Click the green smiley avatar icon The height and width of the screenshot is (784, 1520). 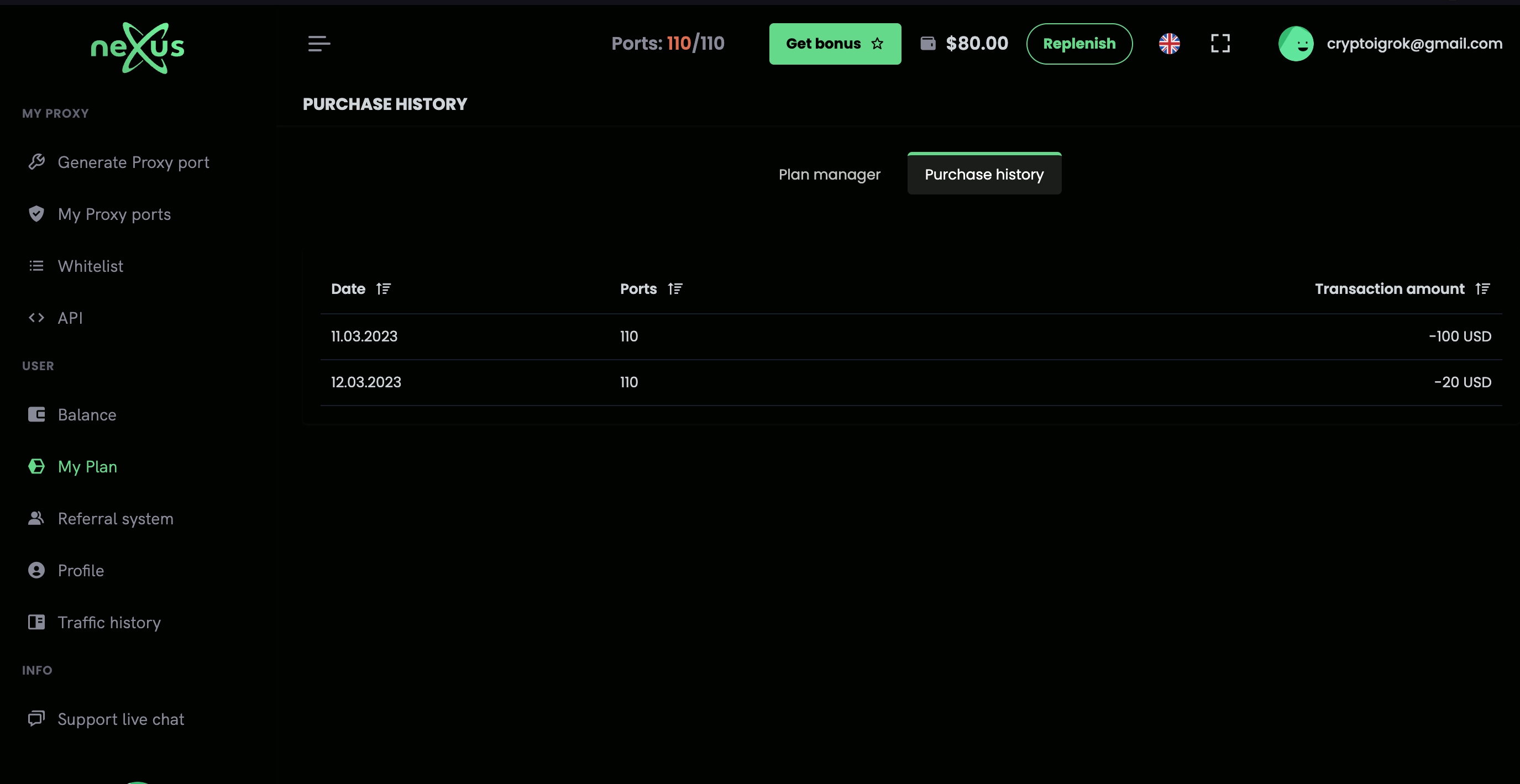[1295, 44]
